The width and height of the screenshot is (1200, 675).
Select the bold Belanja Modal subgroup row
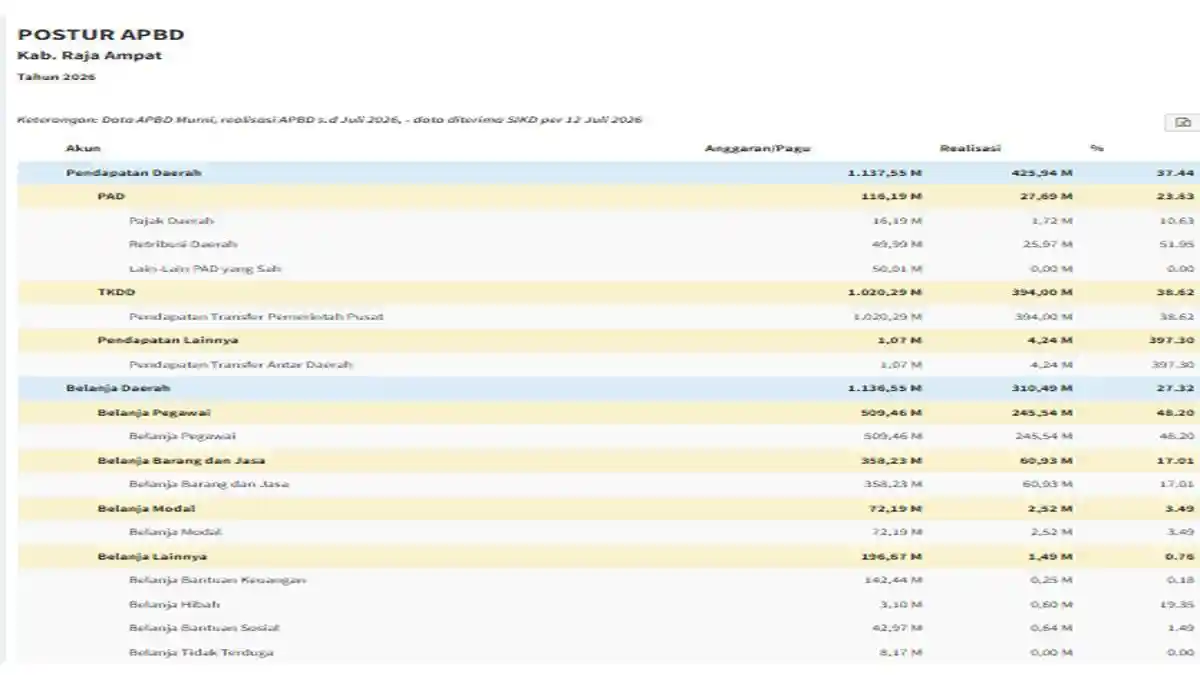[609, 508]
